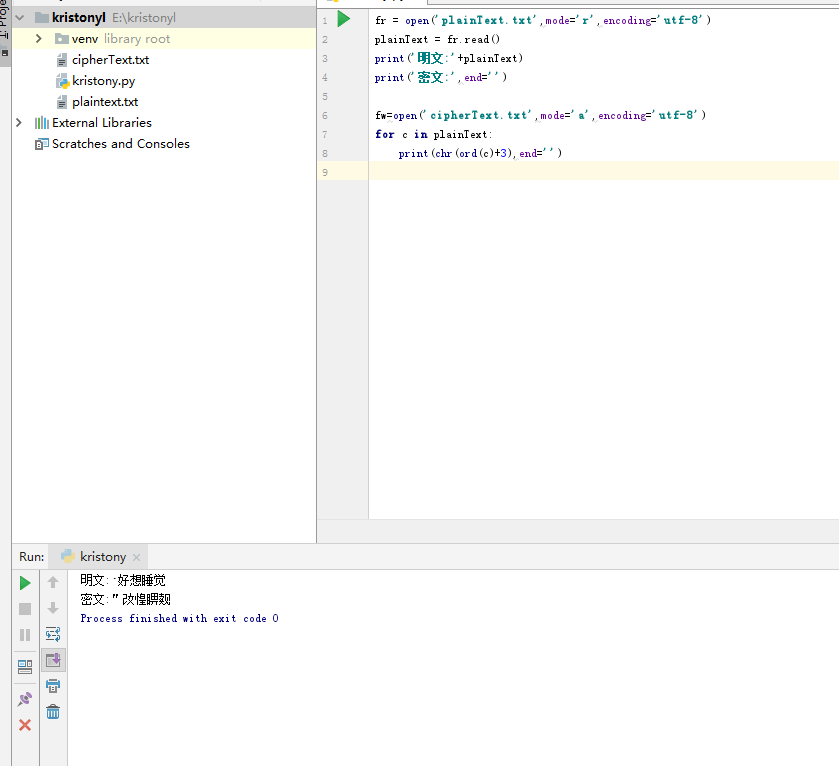Open cipherText.txt from the project tree

110,60
